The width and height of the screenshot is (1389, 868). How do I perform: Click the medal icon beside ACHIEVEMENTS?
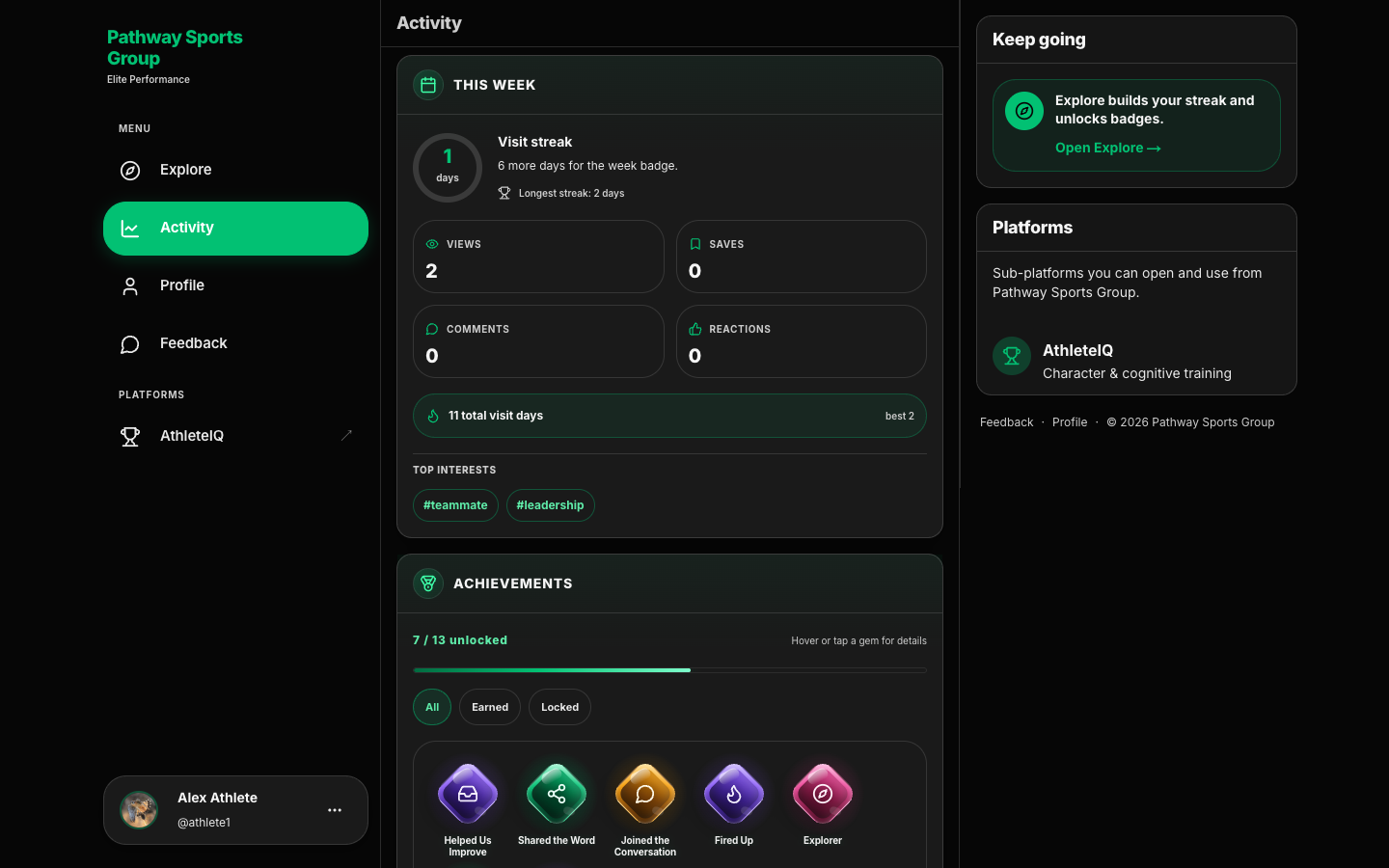[x=428, y=583]
